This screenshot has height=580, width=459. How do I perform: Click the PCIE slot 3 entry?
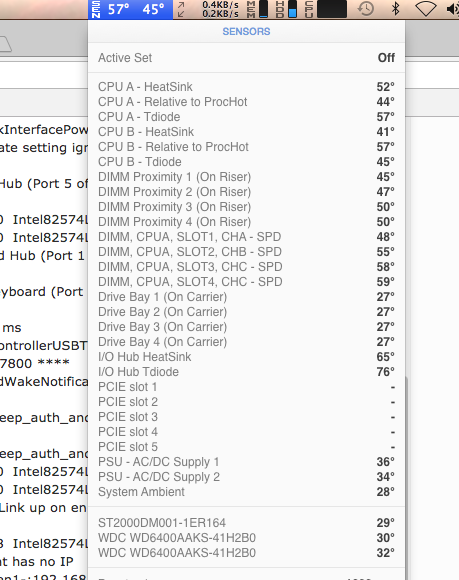click(x=246, y=417)
